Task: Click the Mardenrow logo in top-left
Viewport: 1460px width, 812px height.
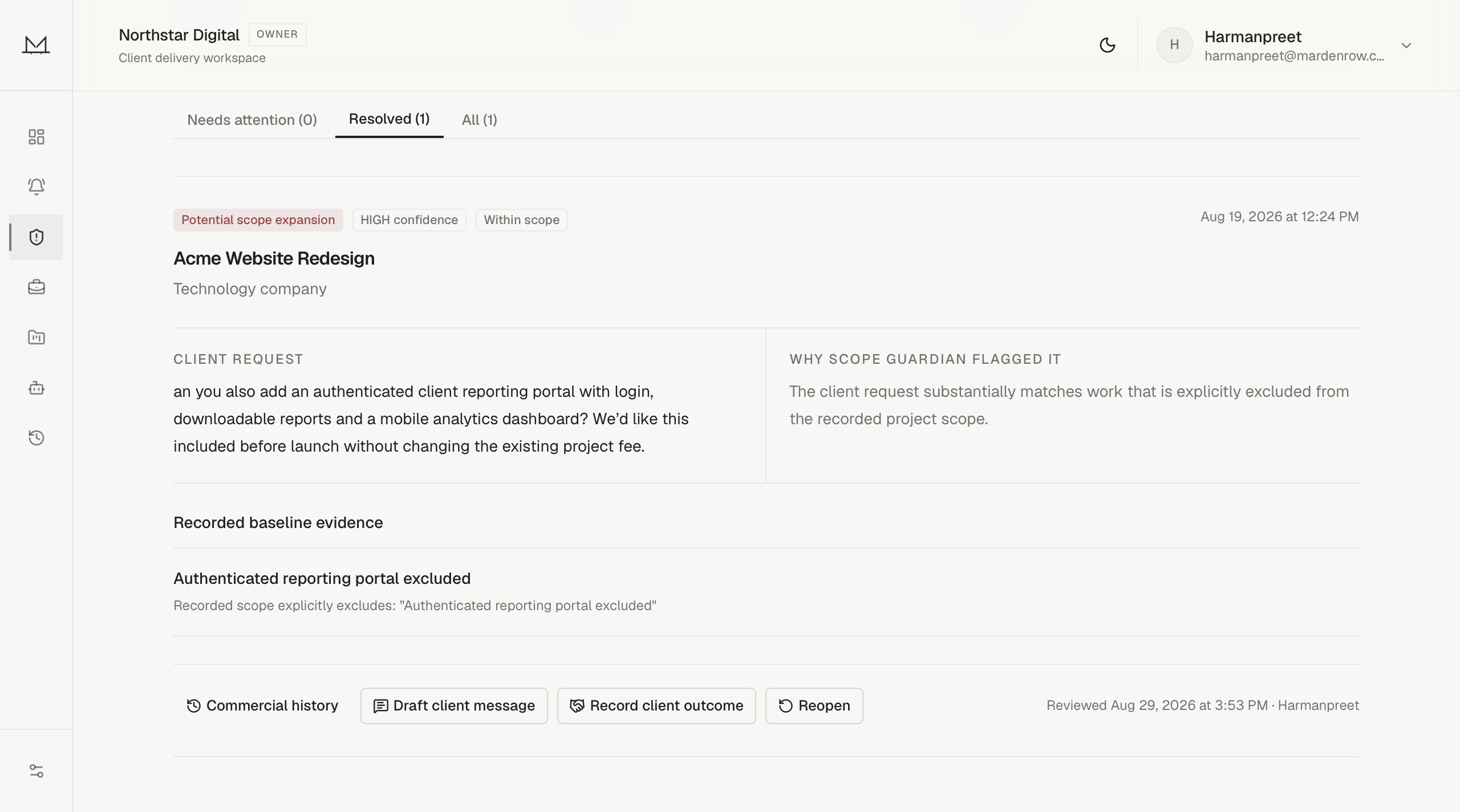Action: pyautogui.click(x=36, y=45)
